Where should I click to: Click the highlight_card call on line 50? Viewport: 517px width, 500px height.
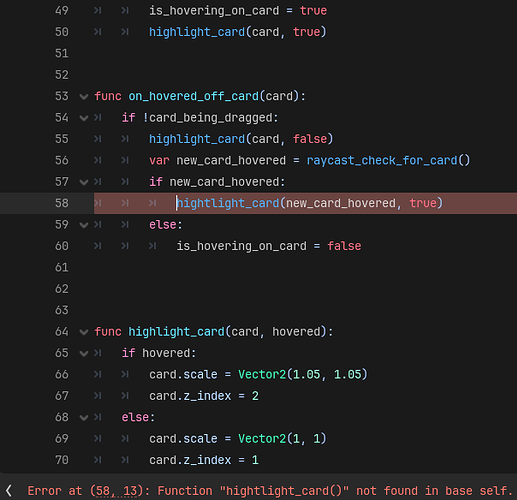[197, 32]
